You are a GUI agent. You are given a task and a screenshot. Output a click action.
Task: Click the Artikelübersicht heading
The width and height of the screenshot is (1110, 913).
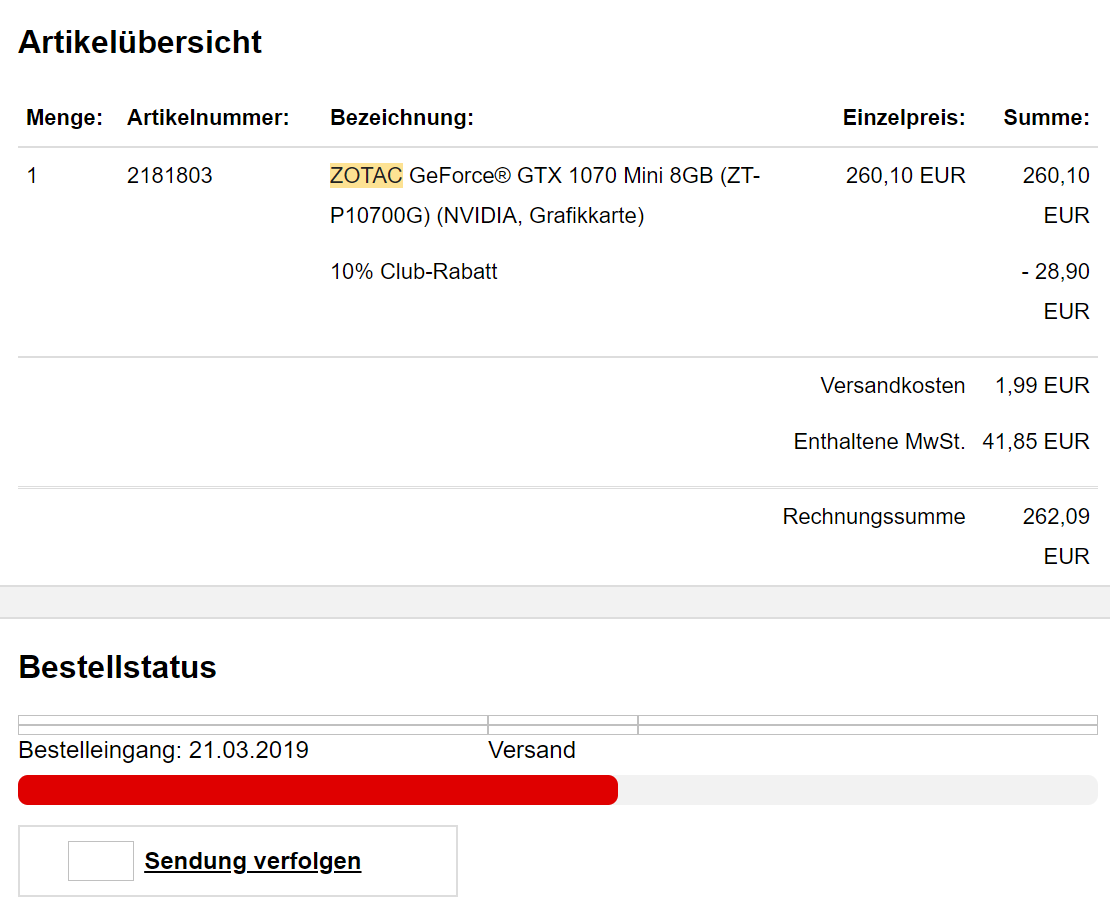pos(140,42)
